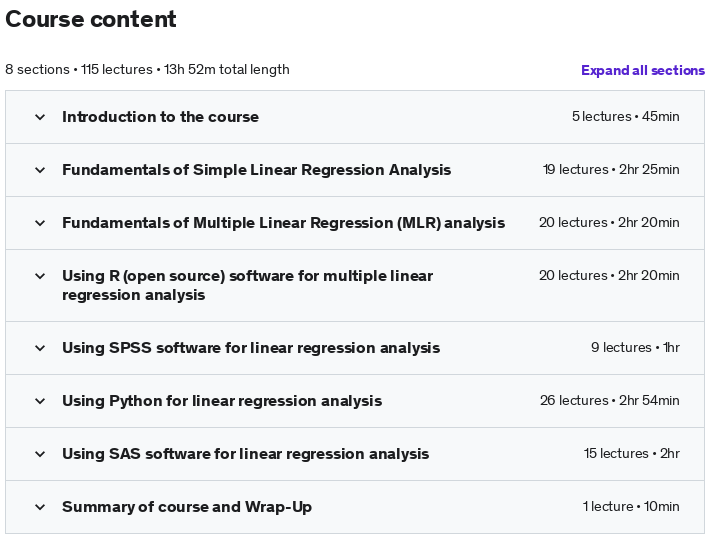Open Fundamentals of Multiple Linear Regression (MLR) title

[283, 223]
